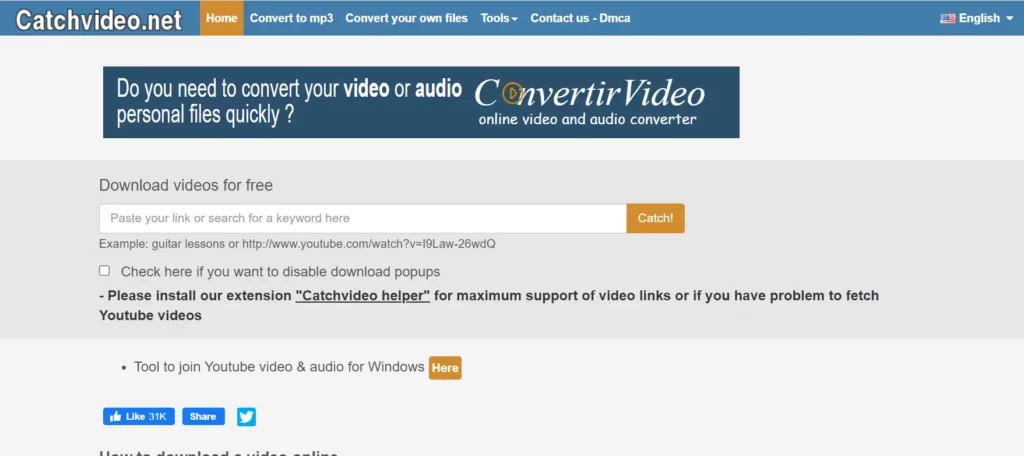The height and width of the screenshot is (456, 1024).
Task: Click the orange play icon in ConvertirVideo logo
Action: click(512, 93)
